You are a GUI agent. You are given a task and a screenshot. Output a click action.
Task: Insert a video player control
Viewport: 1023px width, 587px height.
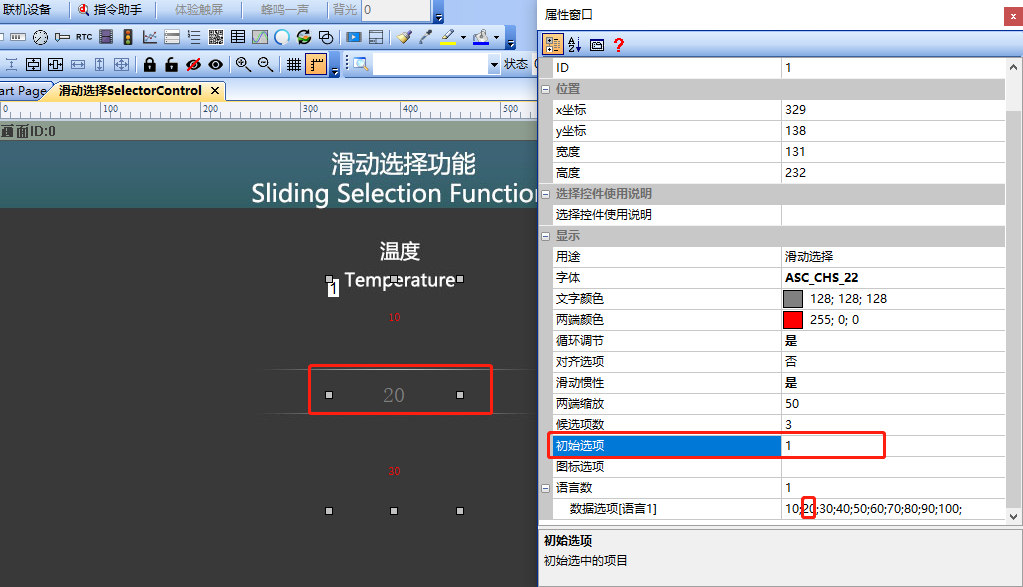pyautogui.click(x=354, y=37)
